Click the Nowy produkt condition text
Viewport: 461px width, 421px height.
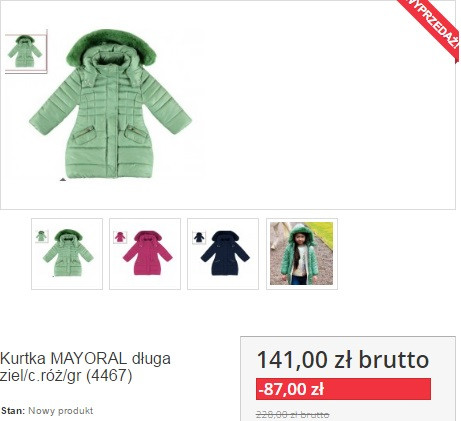(x=60, y=411)
